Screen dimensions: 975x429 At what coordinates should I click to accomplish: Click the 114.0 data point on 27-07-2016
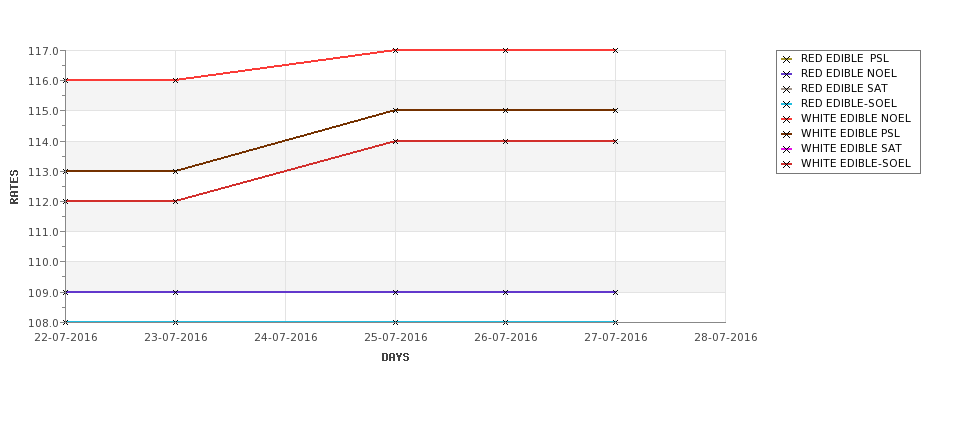click(x=616, y=141)
